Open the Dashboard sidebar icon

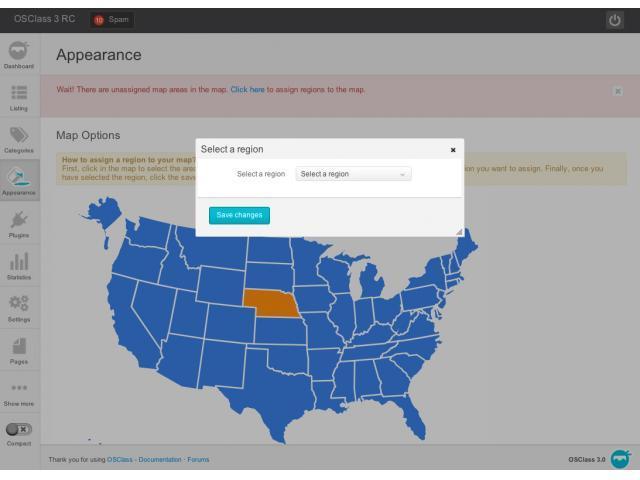click(19, 51)
